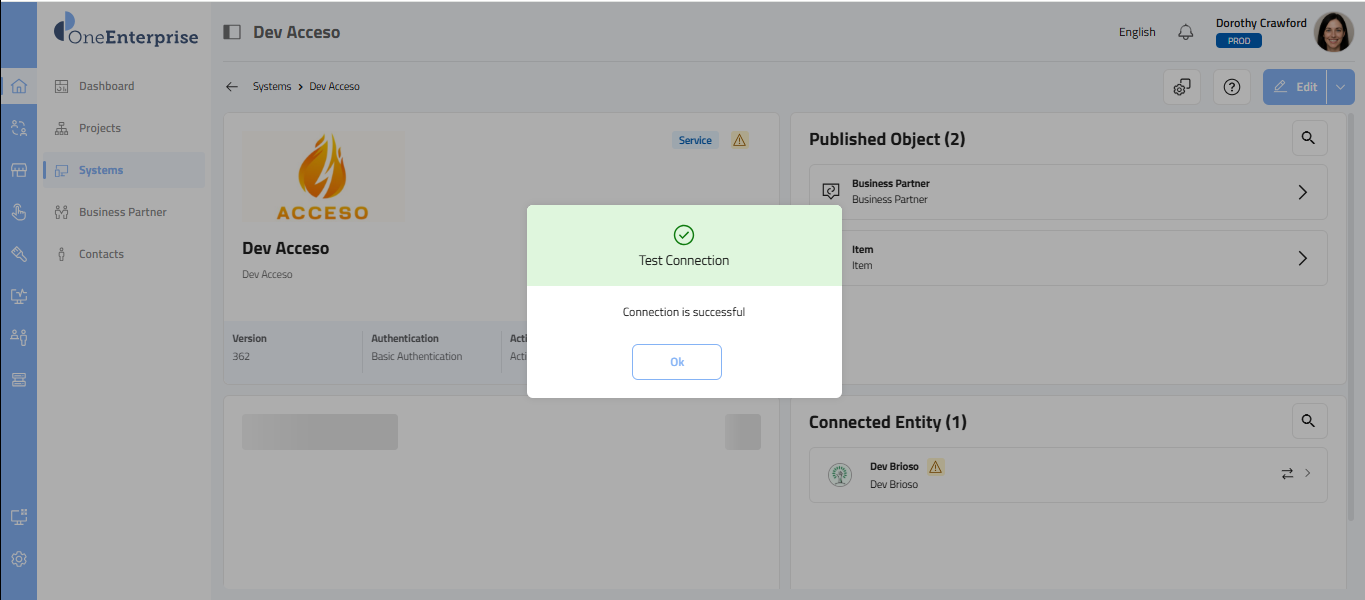Go to Projects in sidebar
Image resolution: width=1365 pixels, height=600 pixels.
[x=99, y=128]
